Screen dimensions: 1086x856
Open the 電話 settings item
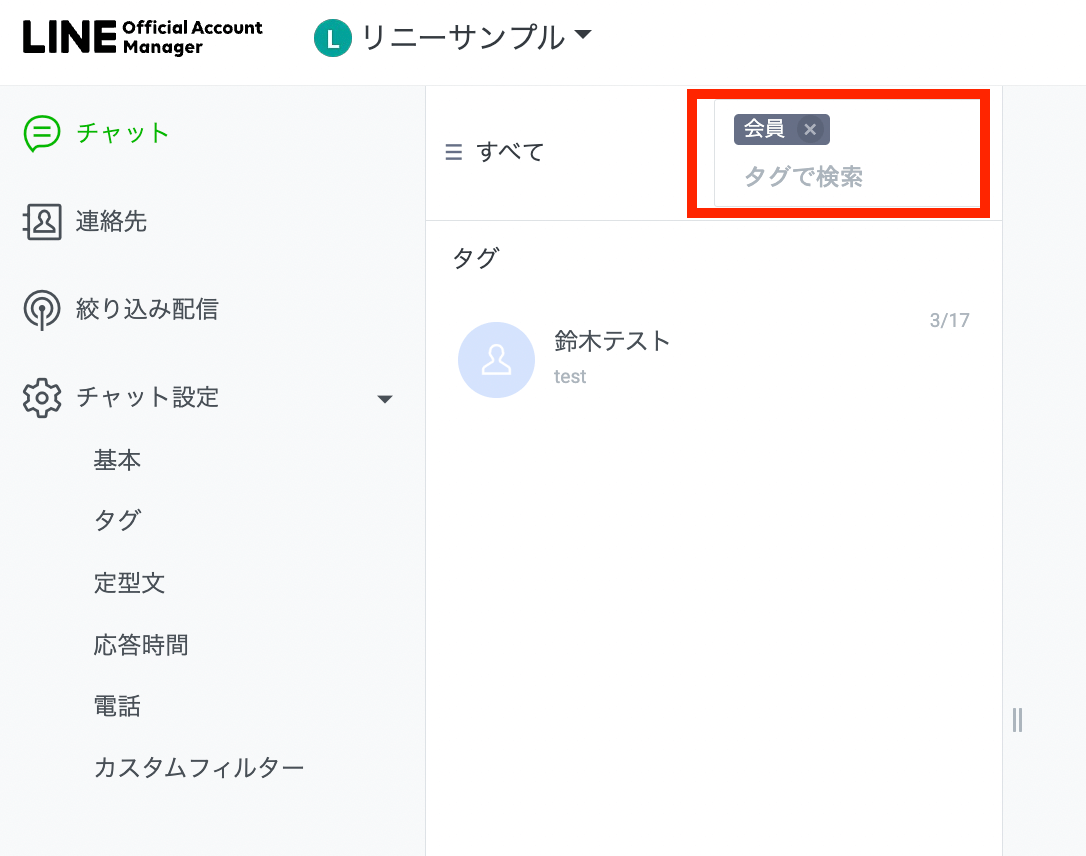(x=117, y=707)
